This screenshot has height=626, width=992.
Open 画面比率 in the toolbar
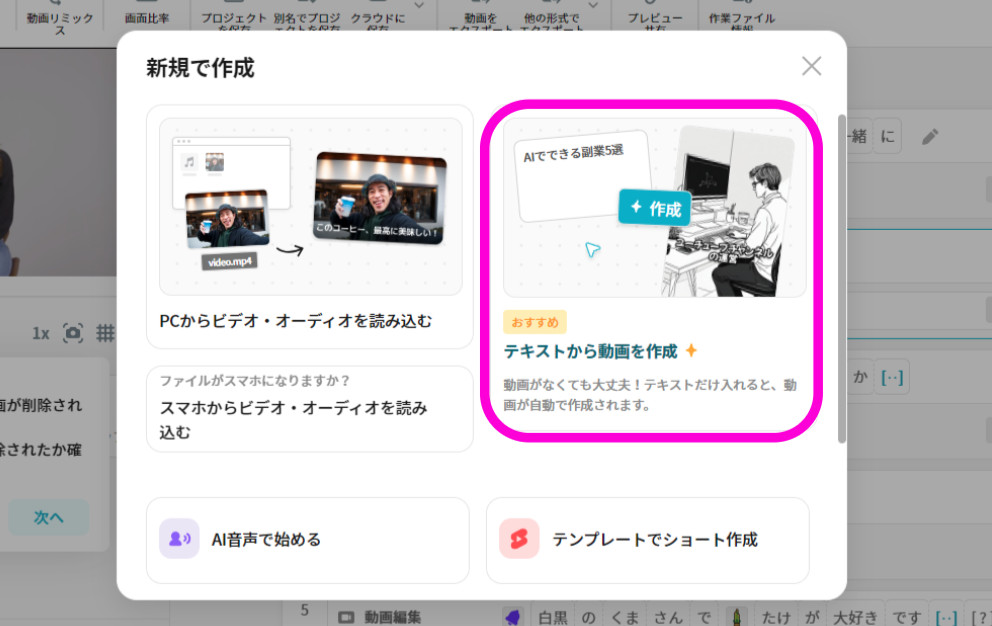click(x=145, y=18)
